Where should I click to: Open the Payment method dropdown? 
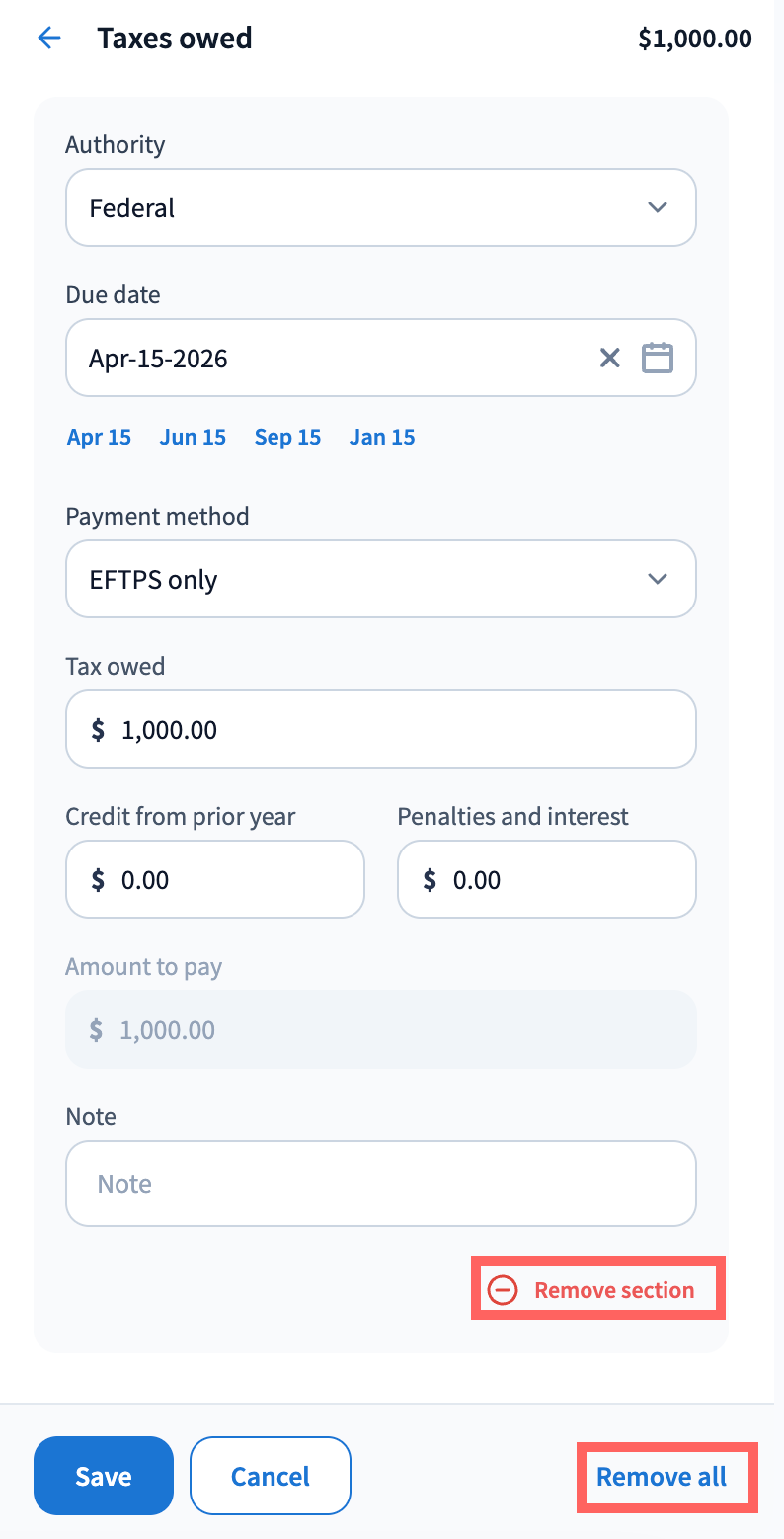[x=380, y=579]
